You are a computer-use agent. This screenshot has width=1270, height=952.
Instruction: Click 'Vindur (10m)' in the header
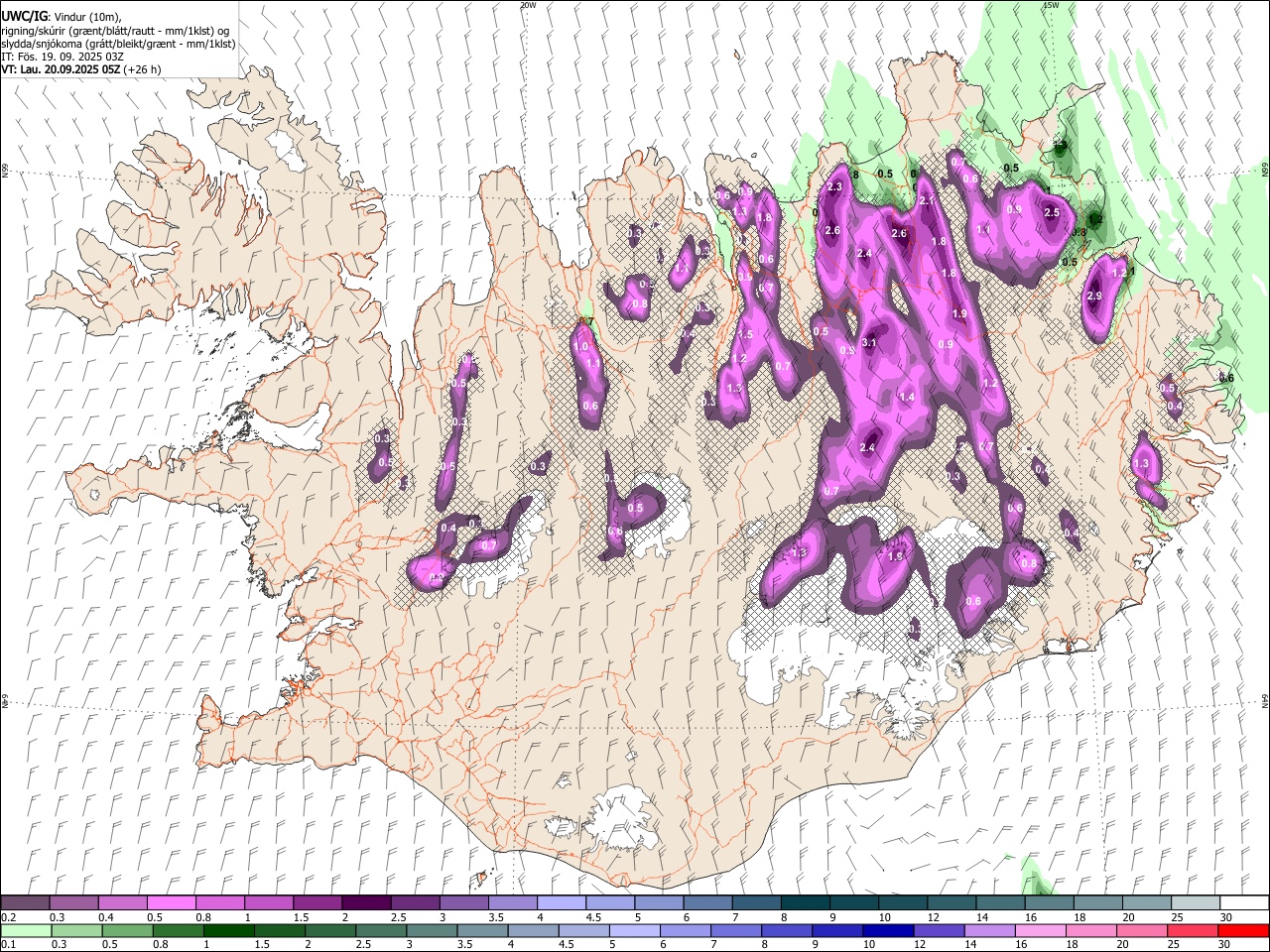(85, 17)
